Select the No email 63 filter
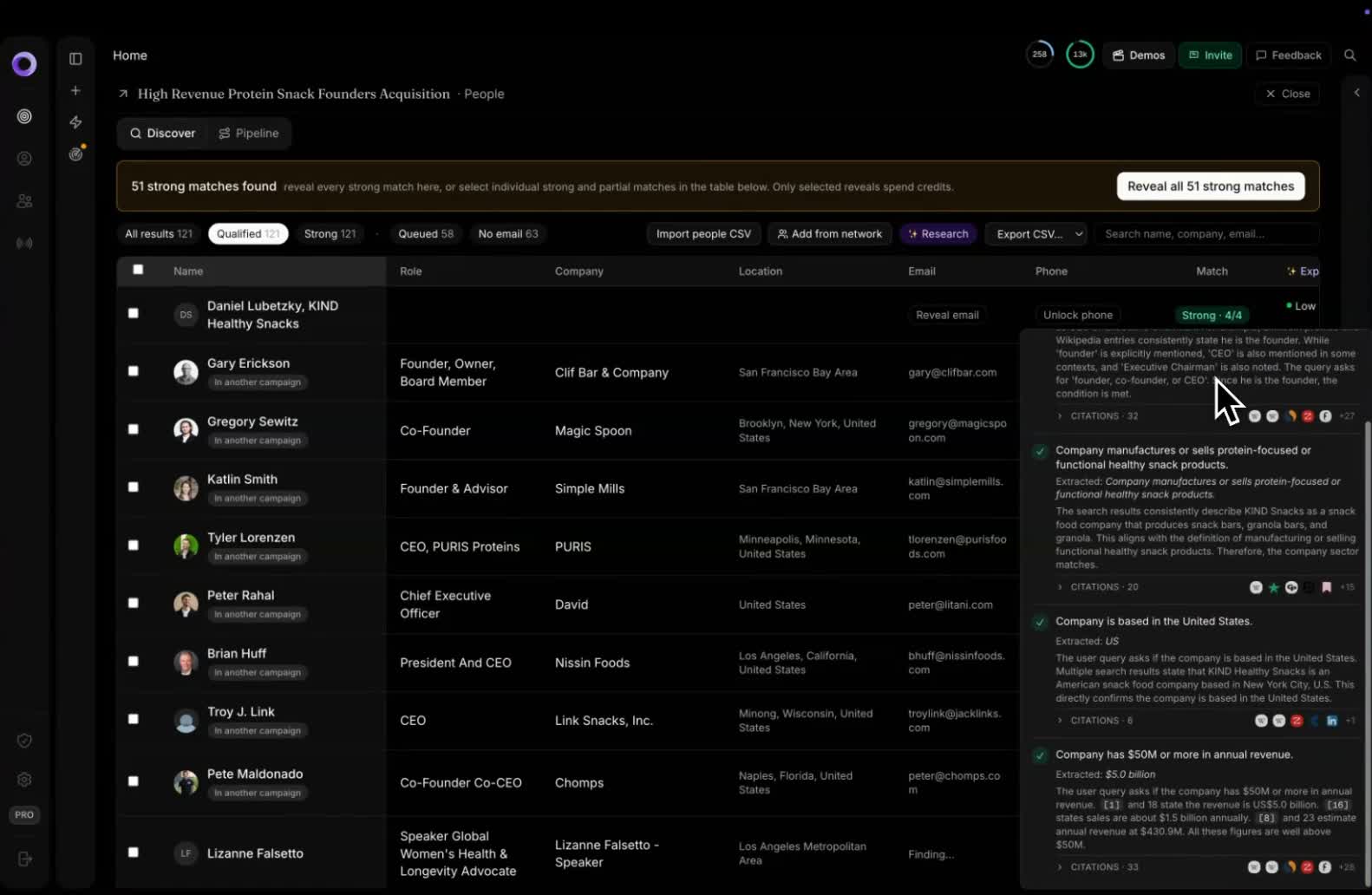1372x895 pixels. (508, 234)
